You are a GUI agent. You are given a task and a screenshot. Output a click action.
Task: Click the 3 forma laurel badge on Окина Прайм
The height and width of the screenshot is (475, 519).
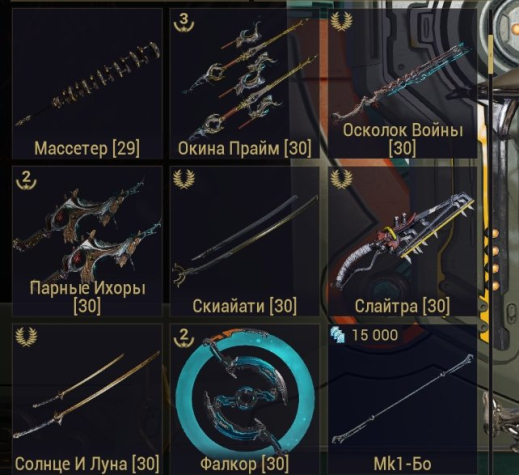pos(184,22)
